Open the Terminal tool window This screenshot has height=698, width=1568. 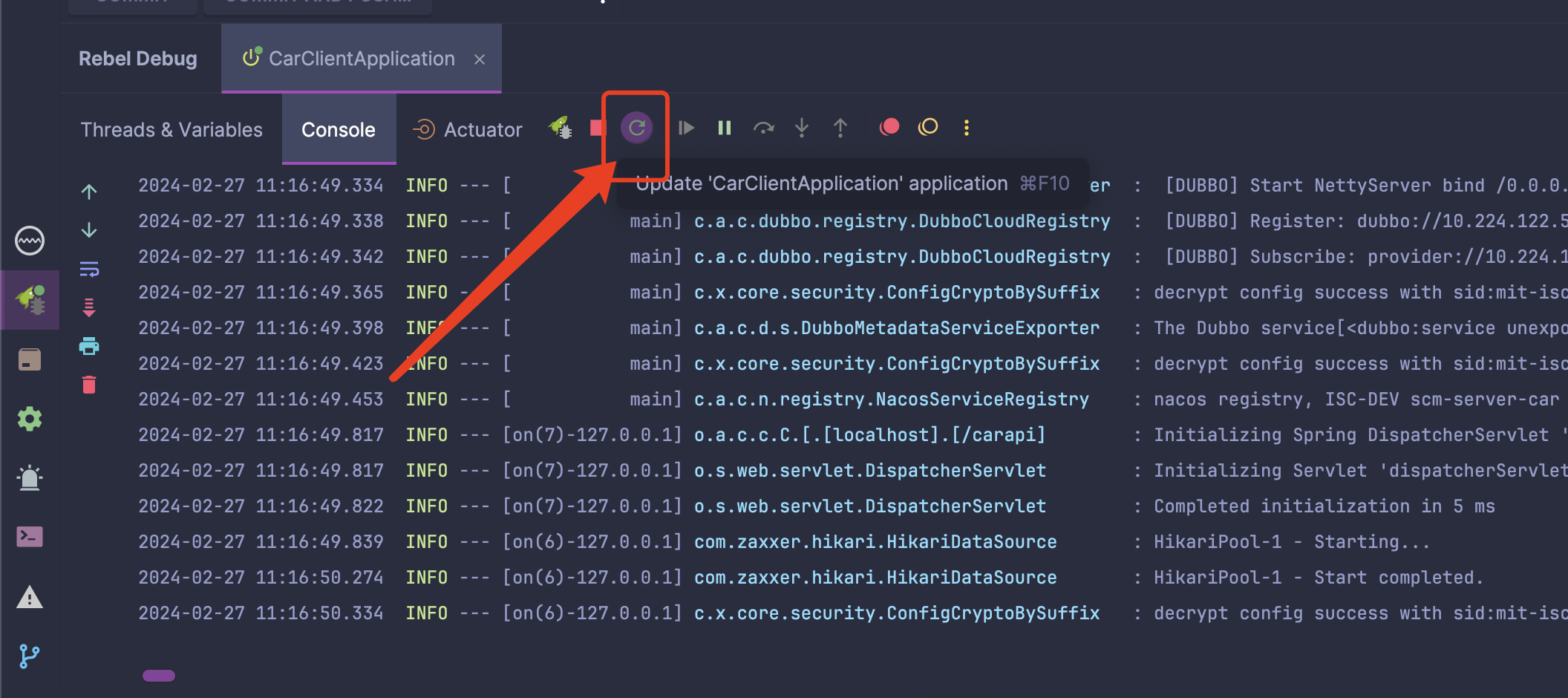30,537
